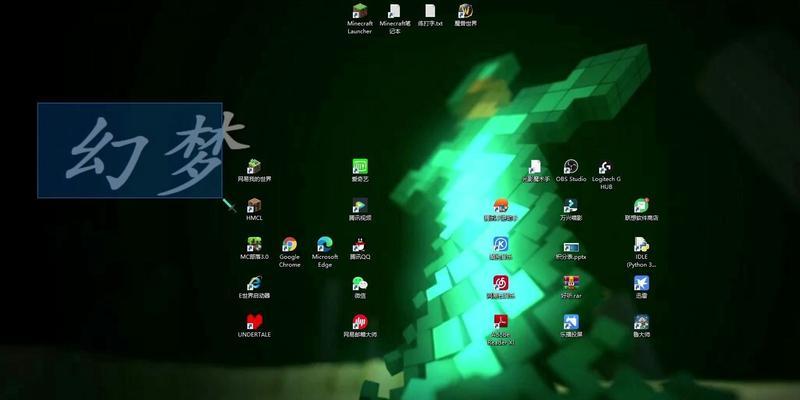Select the Microsoft Edge shortcut
800x400 pixels.
click(x=325, y=252)
